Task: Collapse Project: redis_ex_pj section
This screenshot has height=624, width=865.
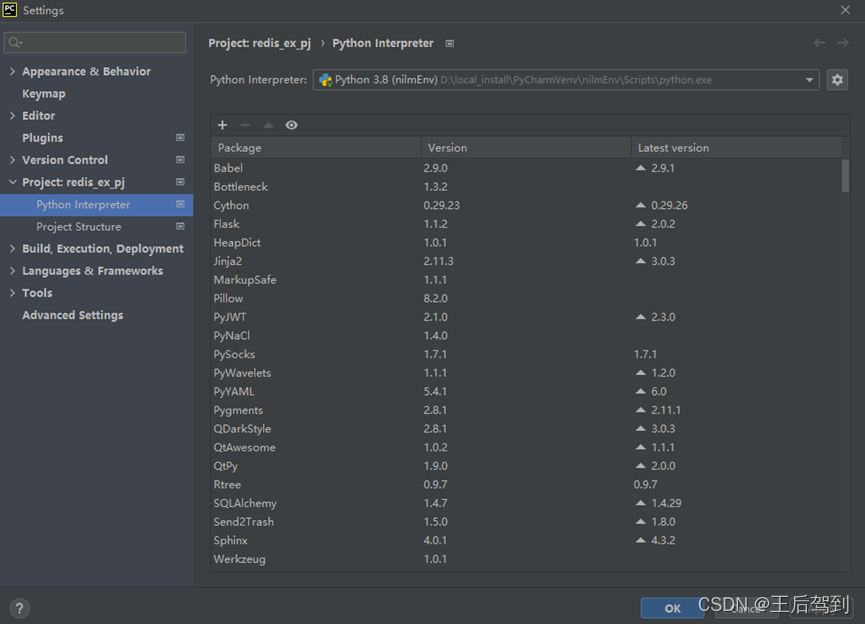Action: pos(12,182)
